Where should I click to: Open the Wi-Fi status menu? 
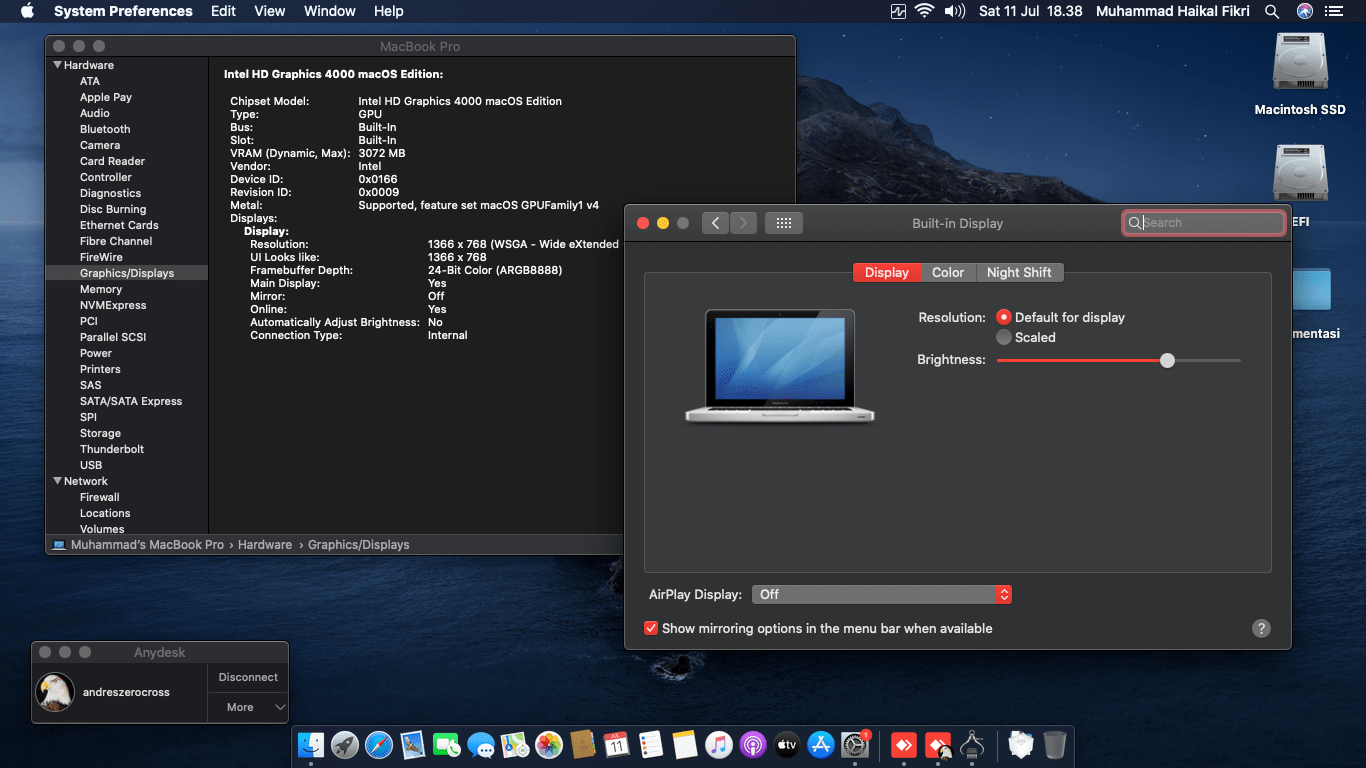point(924,11)
